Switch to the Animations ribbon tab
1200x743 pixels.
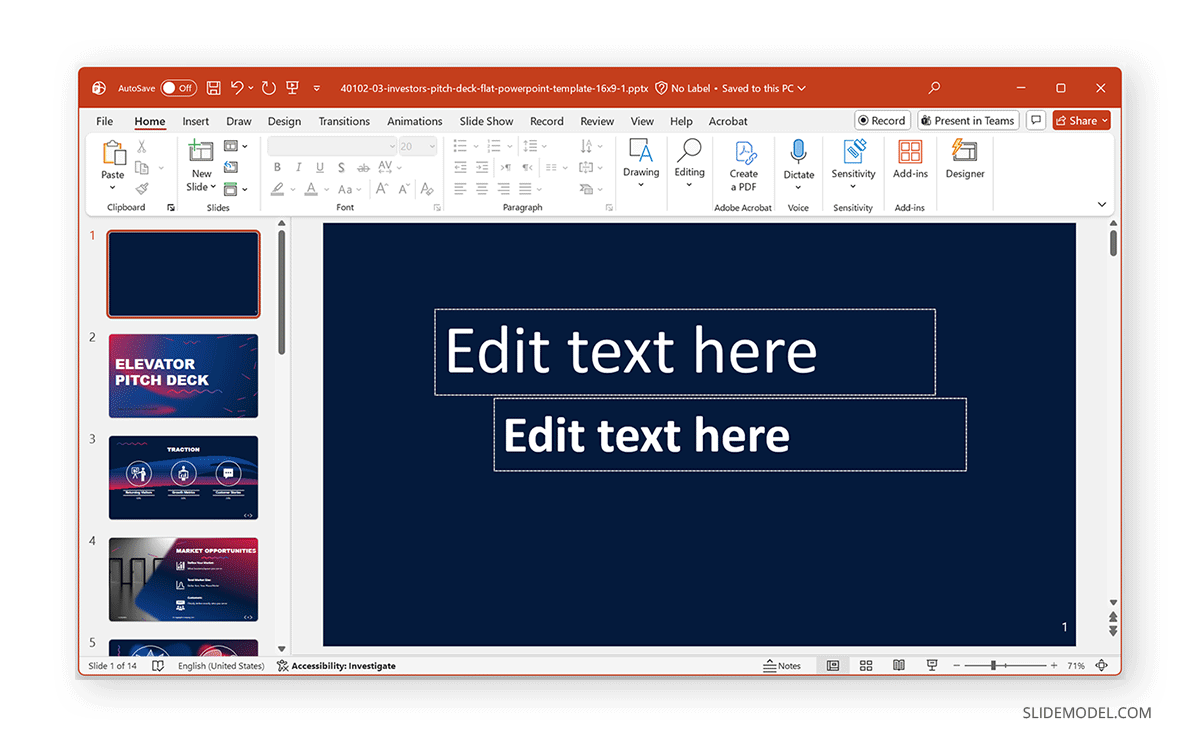(415, 121)
